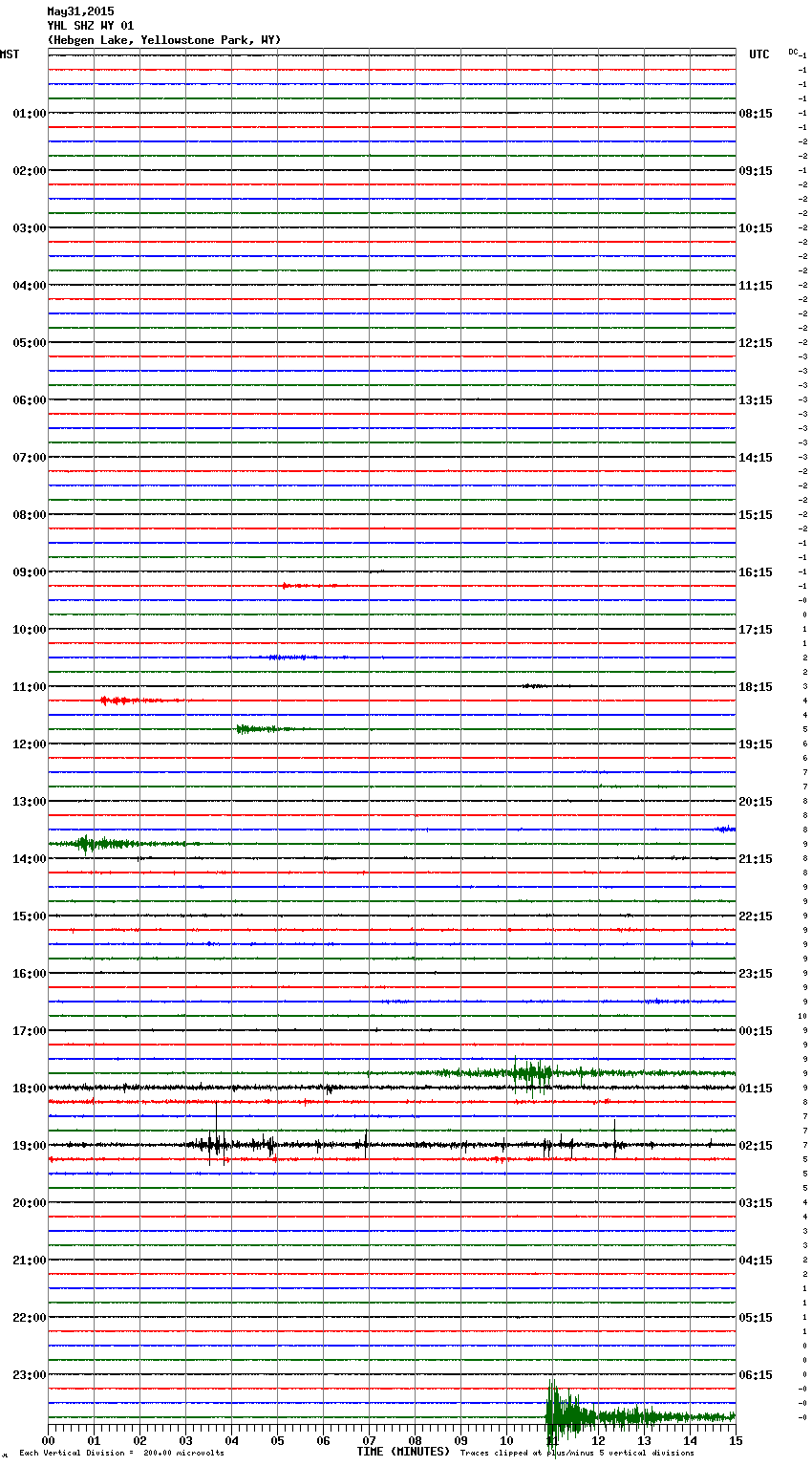Select the 09:00 MST hour label
Viewport: 812px width, 1466px height.
pos(29,572)
